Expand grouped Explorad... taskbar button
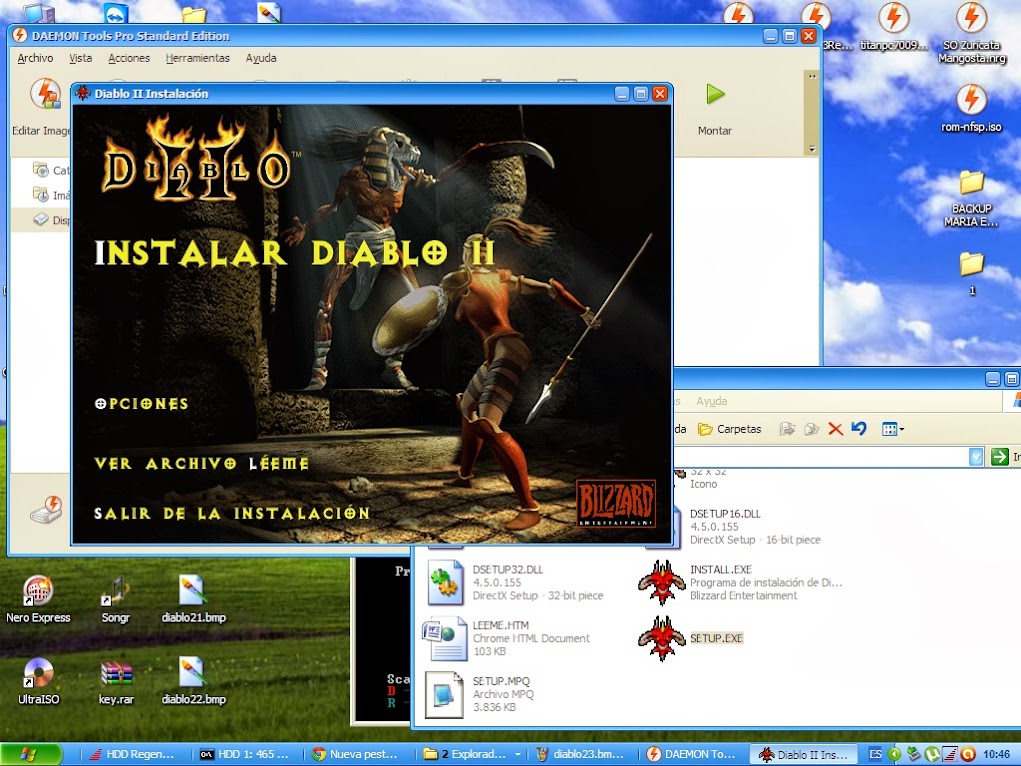This screenshot has height=766, width=1021. (x=471, y=754)
